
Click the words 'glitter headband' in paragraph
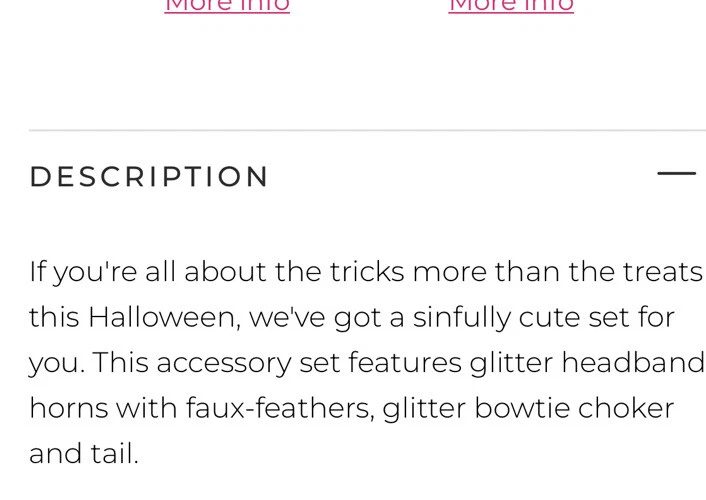tap(587, 363)
